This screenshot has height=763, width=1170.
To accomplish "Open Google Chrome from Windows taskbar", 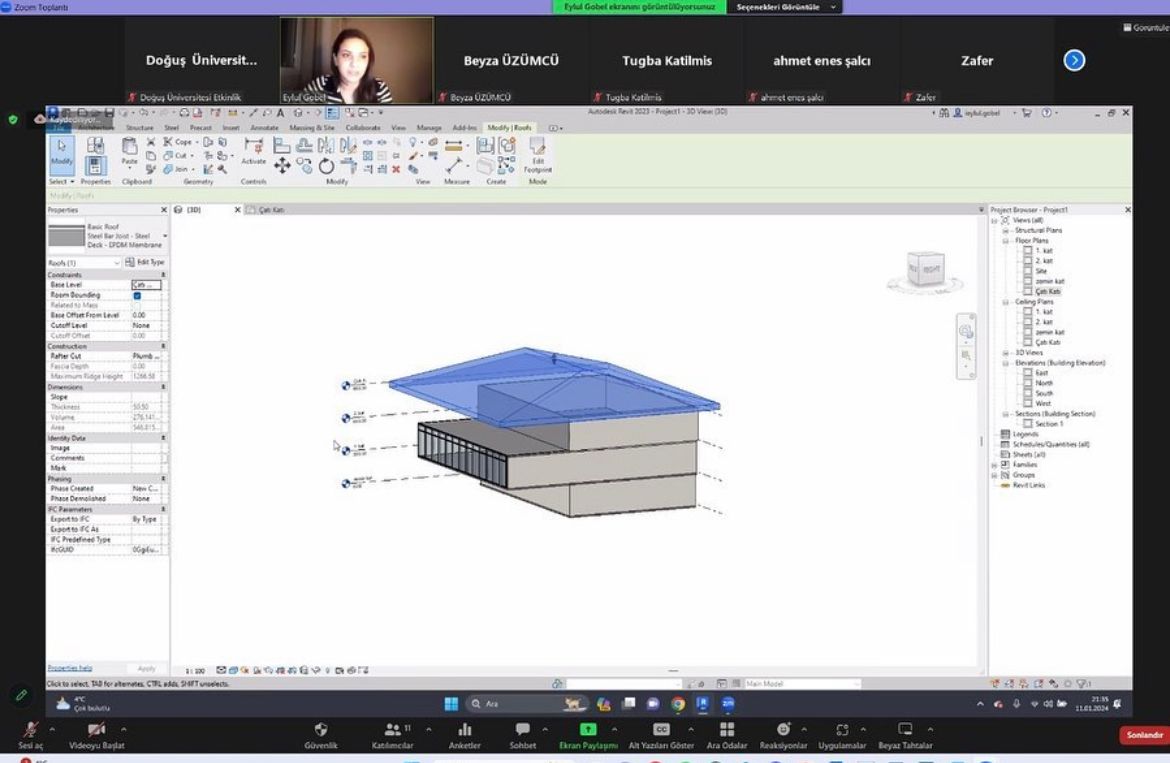I will (x=678, y=703).
